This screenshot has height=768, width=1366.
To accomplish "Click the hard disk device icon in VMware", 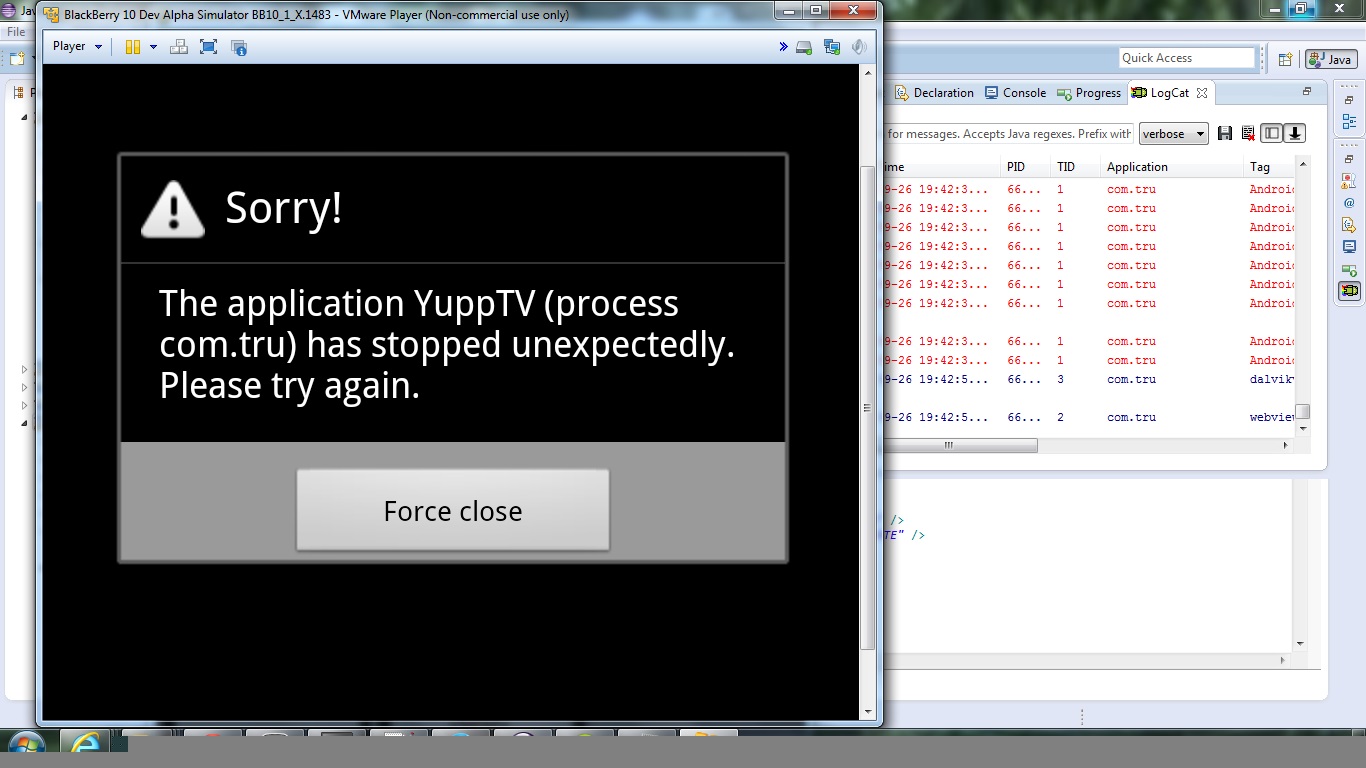I will tap(804, 47).
